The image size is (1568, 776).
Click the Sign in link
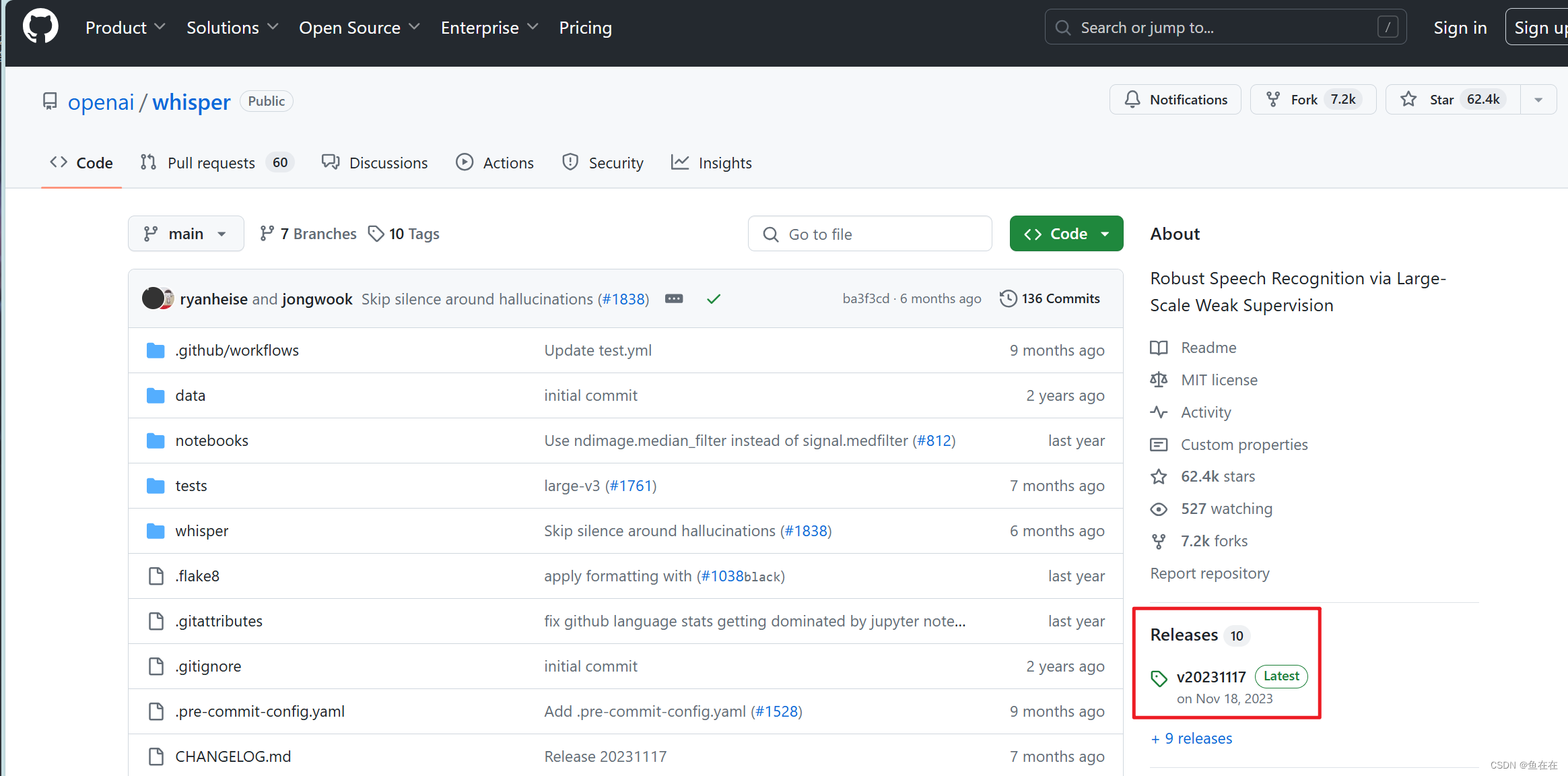point(1460,28)
